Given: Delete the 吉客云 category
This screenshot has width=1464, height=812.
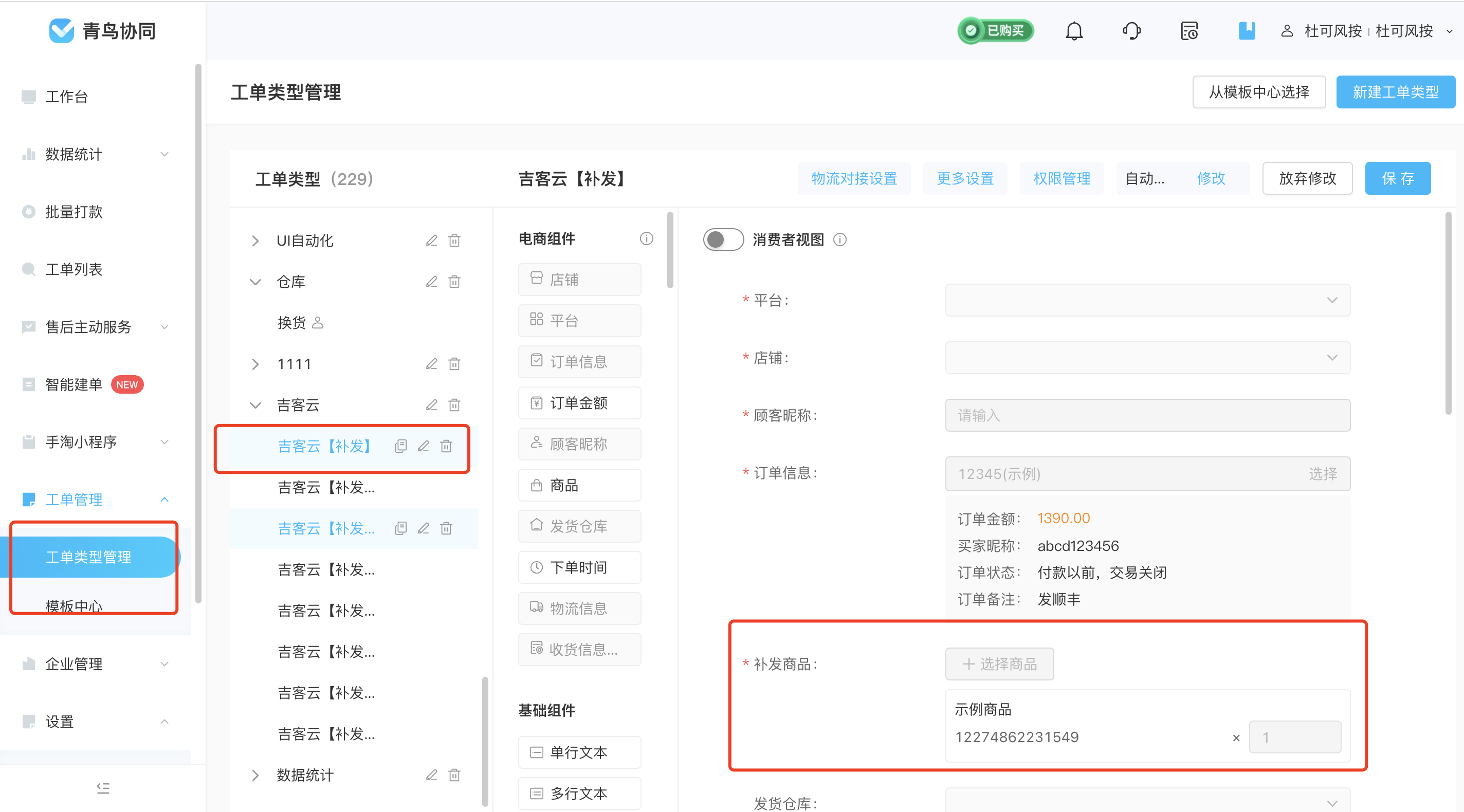Looking at the screenshot, I should pyautogui.click(x=454, y=405).
